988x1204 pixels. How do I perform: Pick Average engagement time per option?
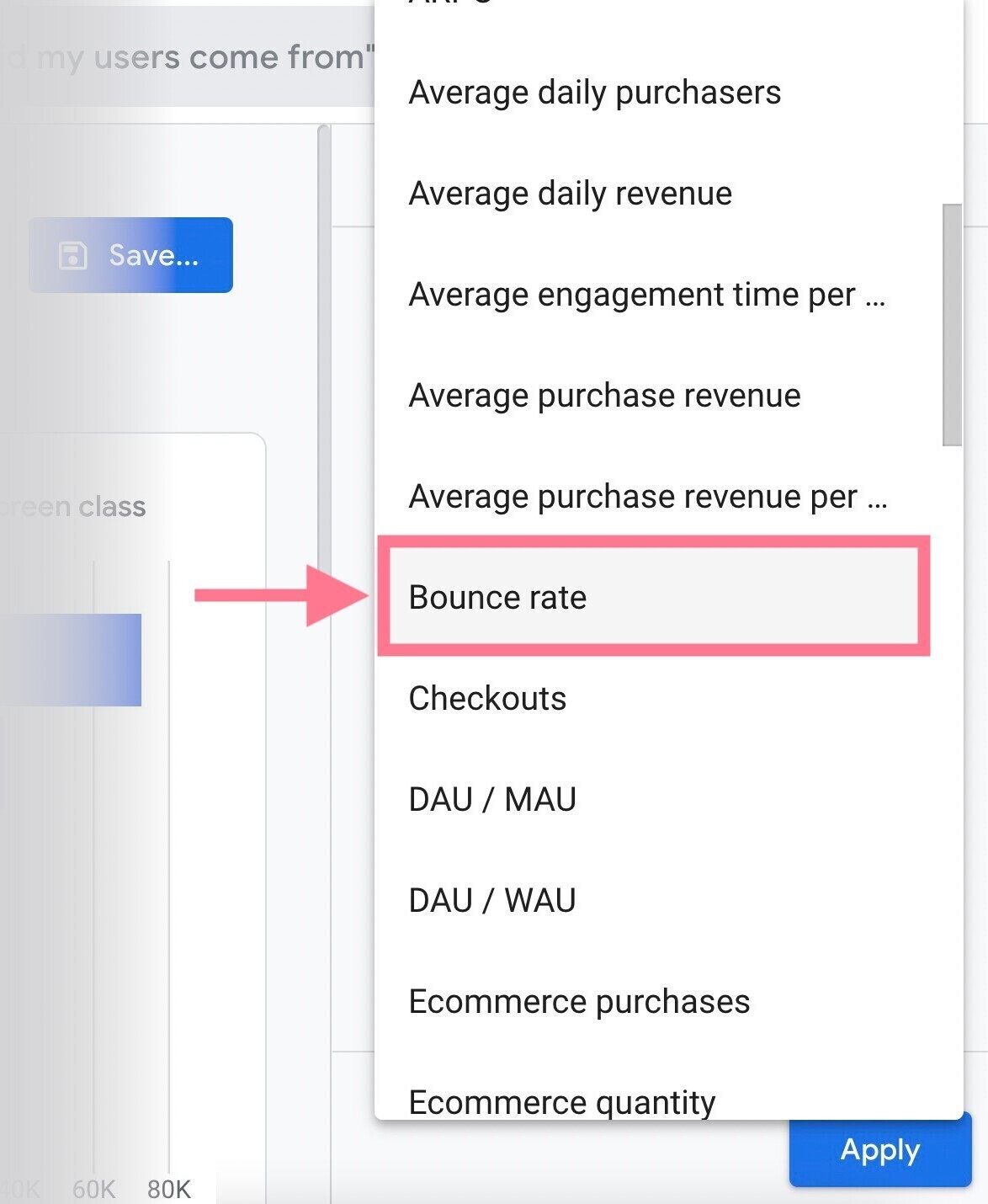[646, 295]
